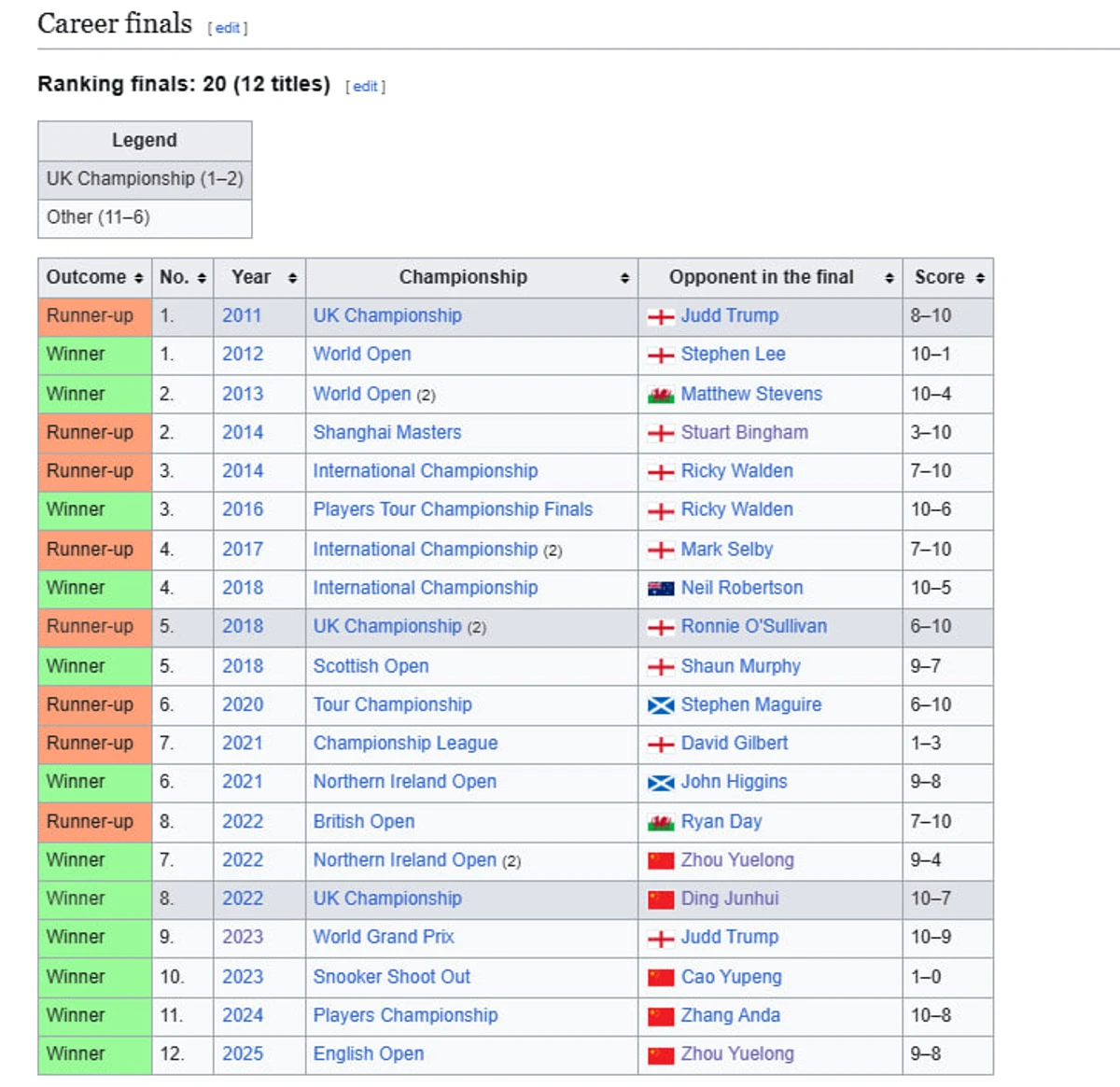Select the 'Other (11–6)' legend text

tap(98, 217)
